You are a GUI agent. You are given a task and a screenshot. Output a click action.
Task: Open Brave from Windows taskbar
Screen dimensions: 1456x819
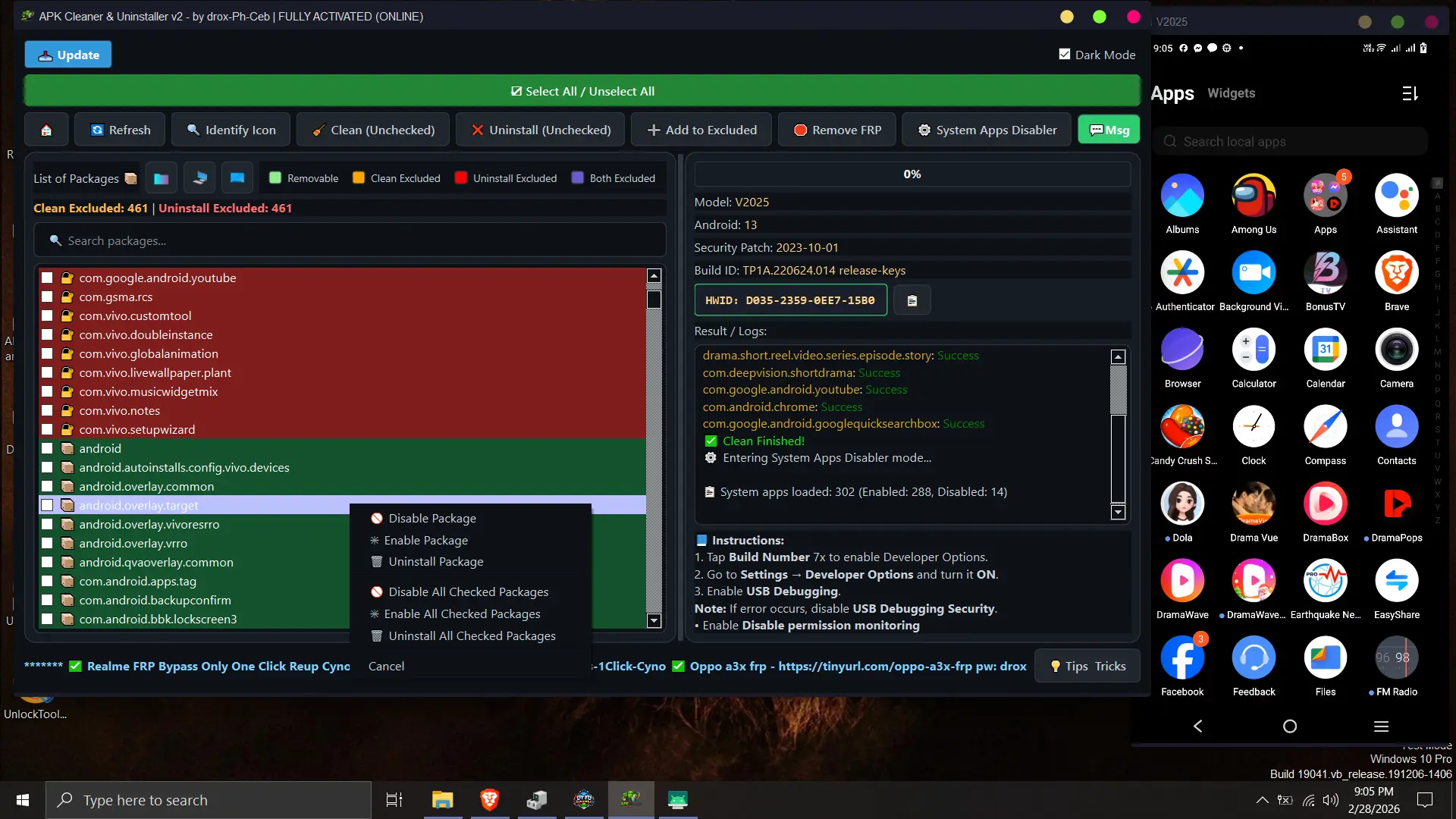490,799
